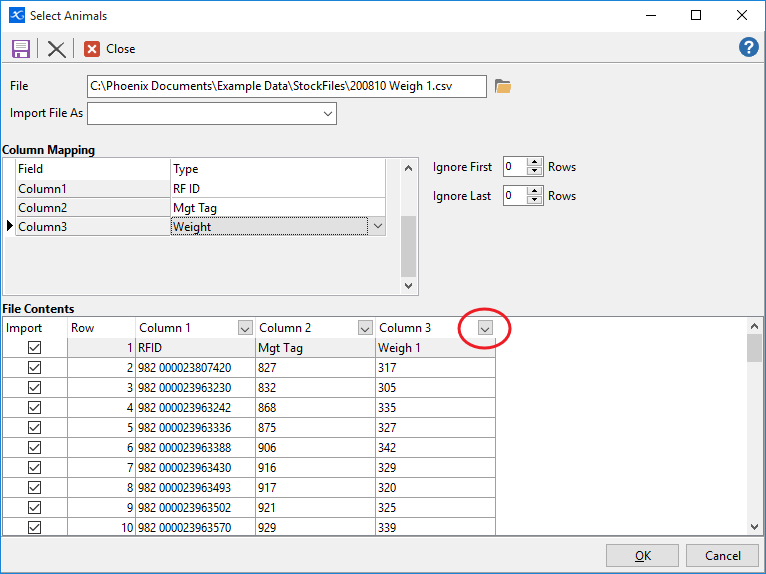Uncheck Import for row 2 tag 827
The image size is (766, 574).
pyautogui.click(x=34, y=368)
